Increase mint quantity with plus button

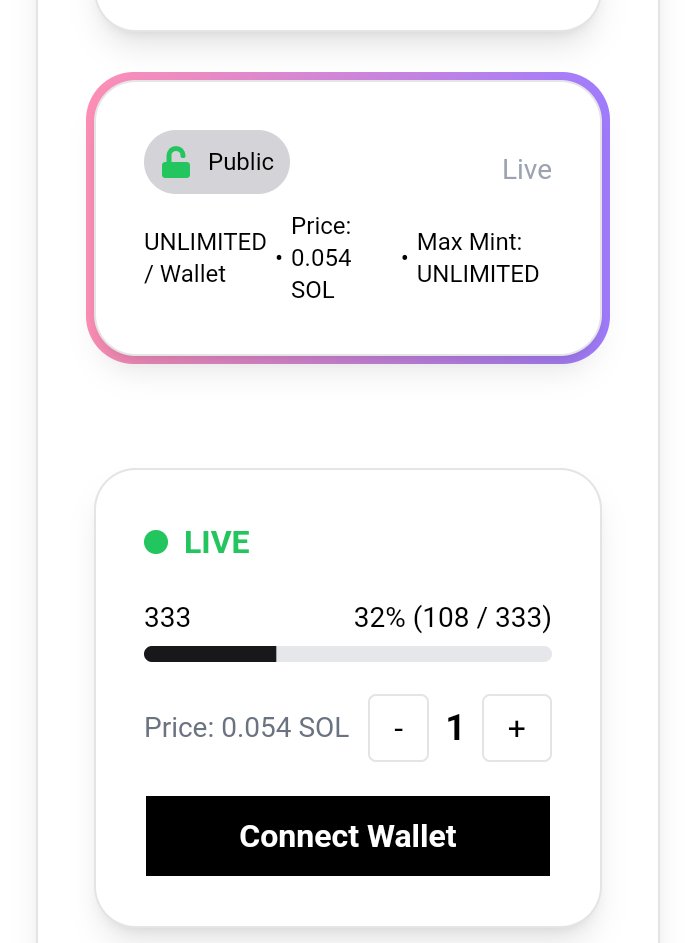[517, 728]
